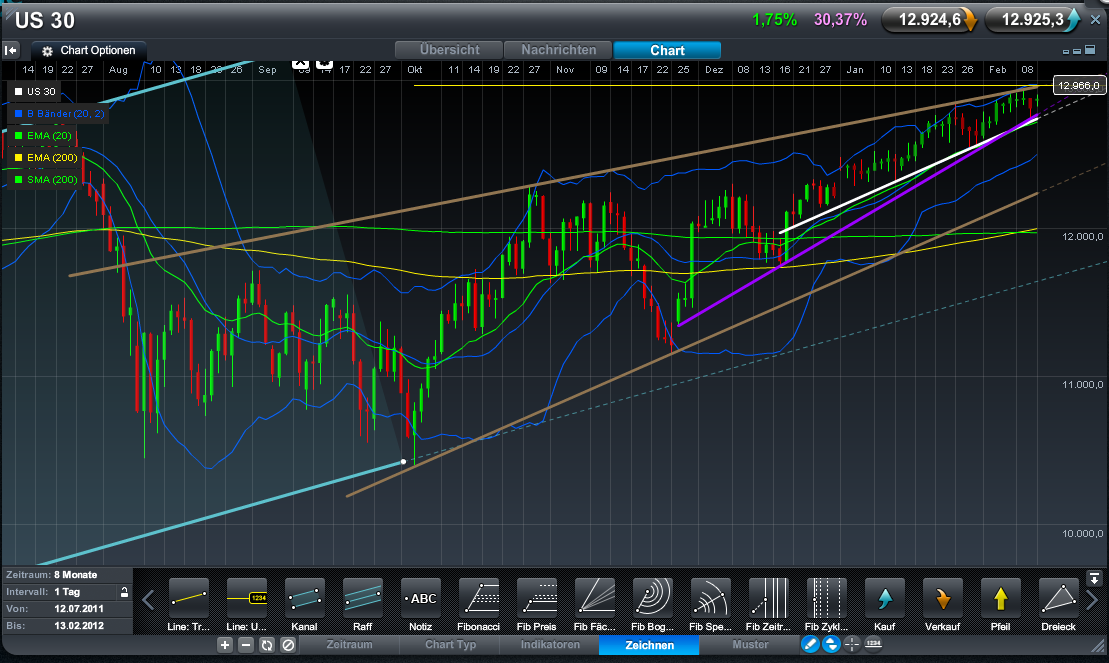This screenshot has width=1109, height=663.
Task: Click the 12.924,6 sell price button
Action: tap(931, 20)
